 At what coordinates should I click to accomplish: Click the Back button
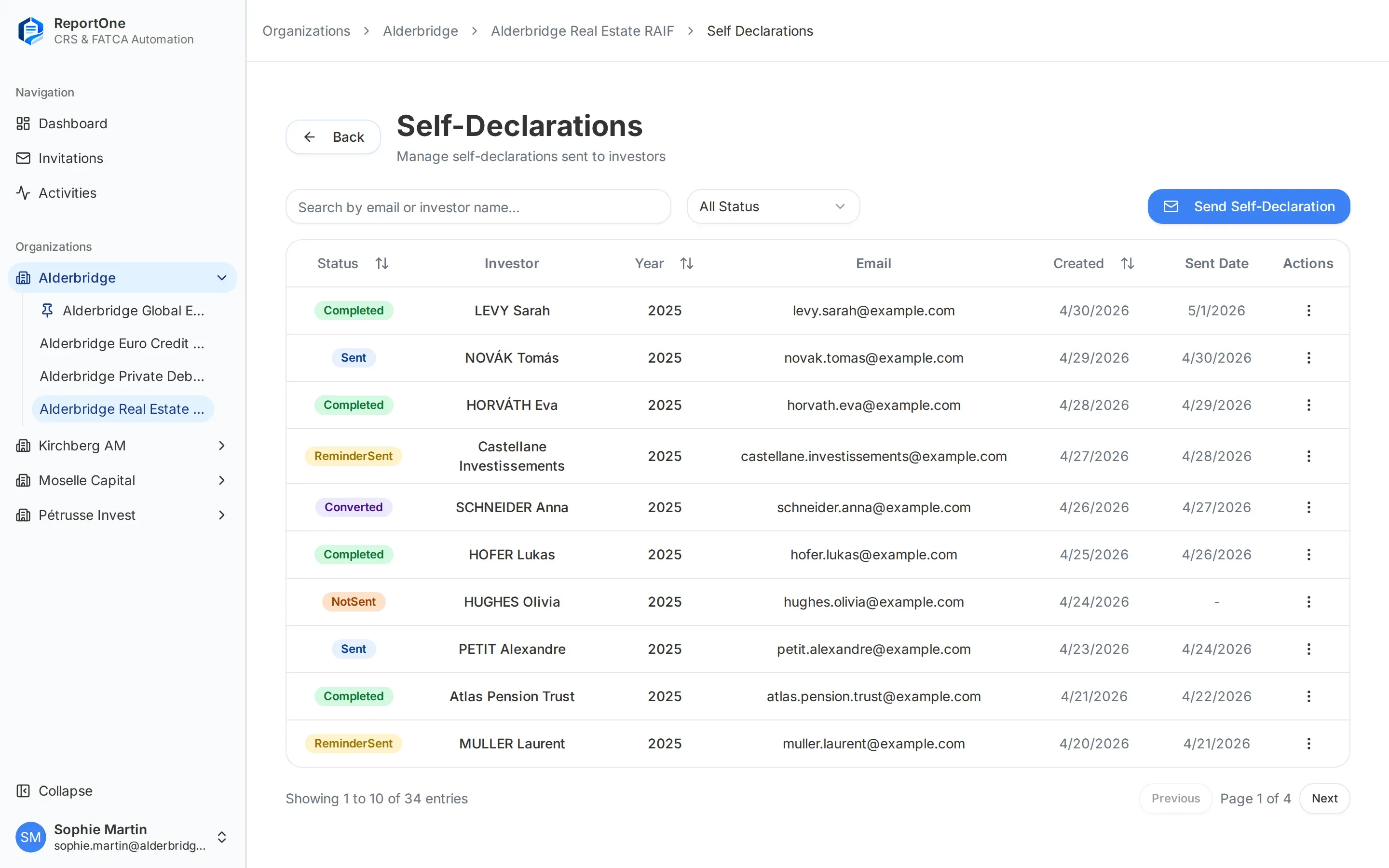333,136
